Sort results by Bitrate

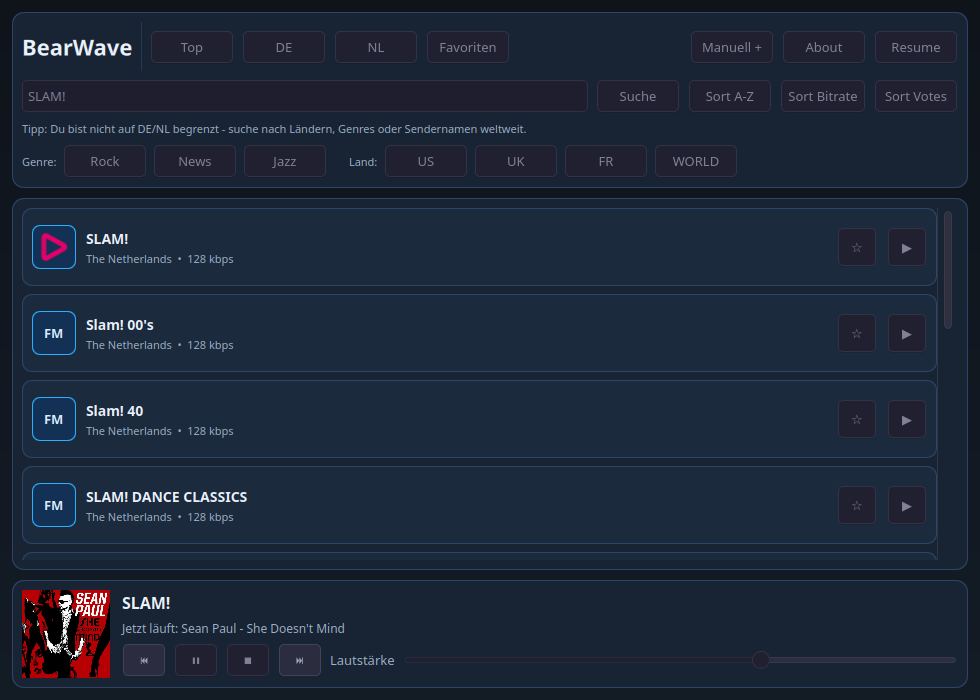coord(822,96)
